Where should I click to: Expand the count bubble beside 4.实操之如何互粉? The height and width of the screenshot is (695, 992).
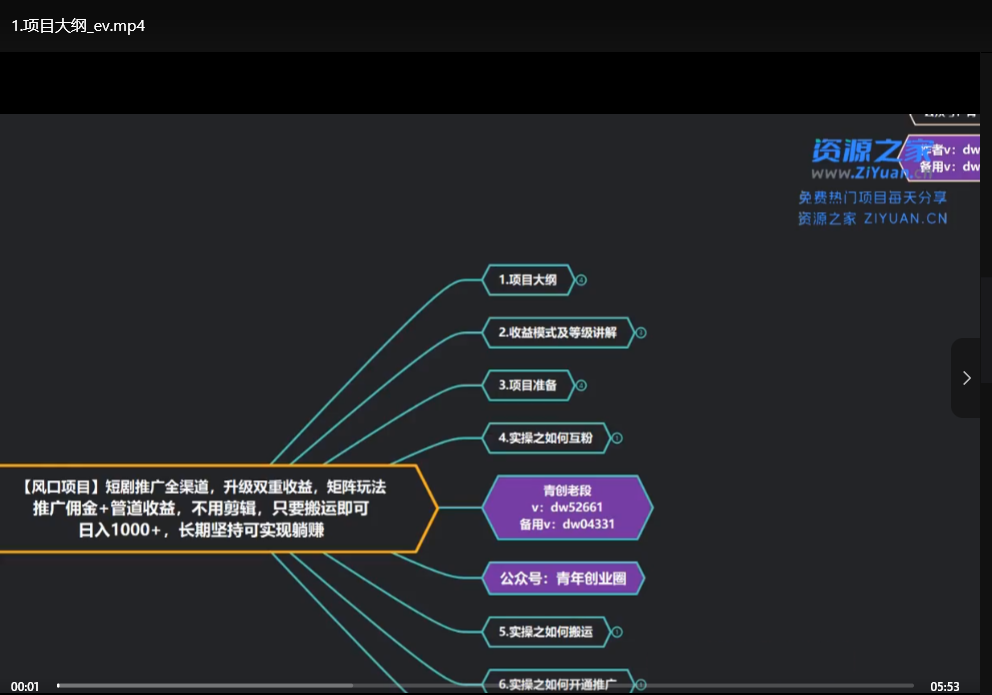(x=617, y=438)
